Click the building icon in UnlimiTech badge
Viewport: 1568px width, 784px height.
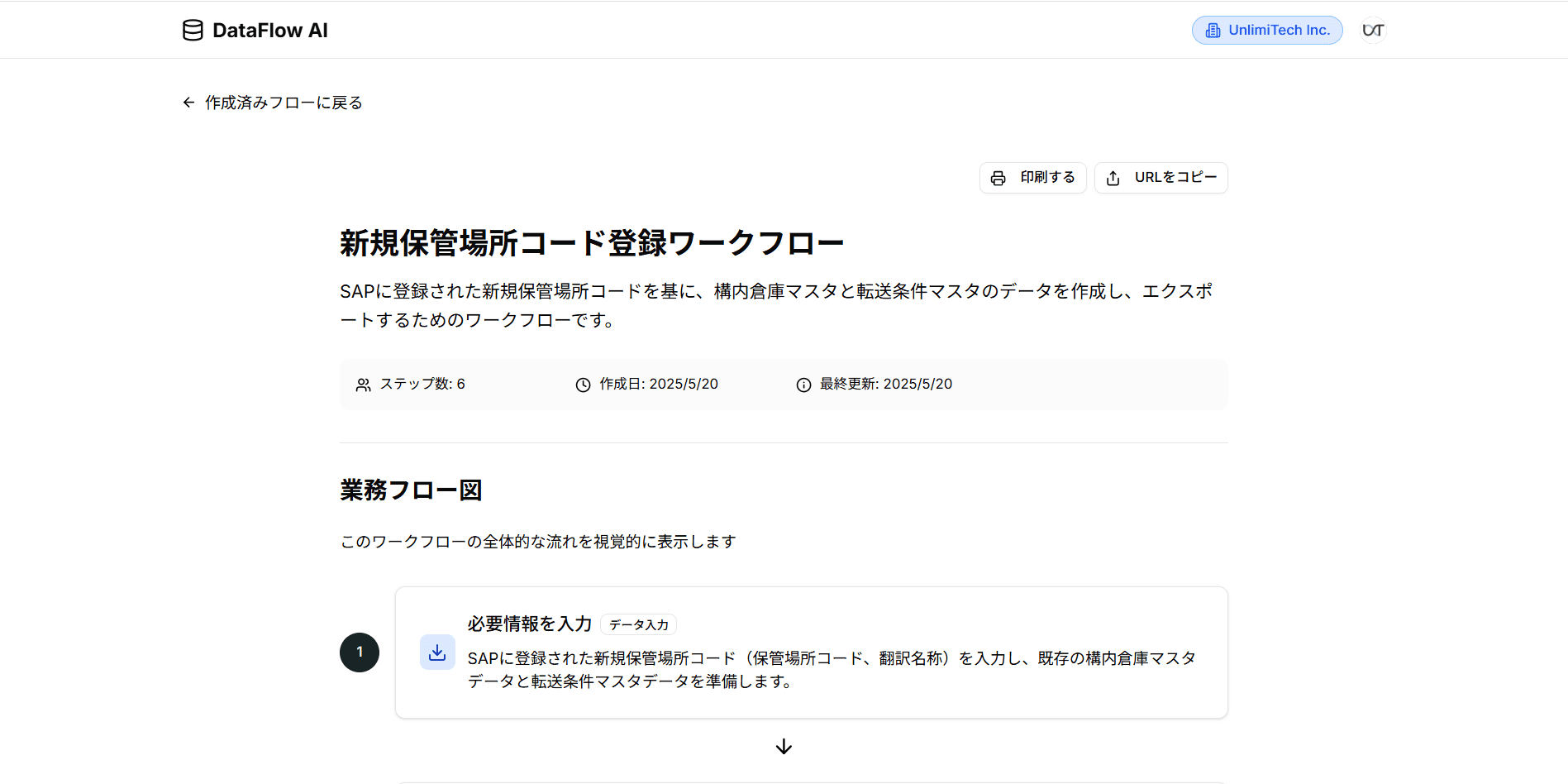tap(1212, 30)
